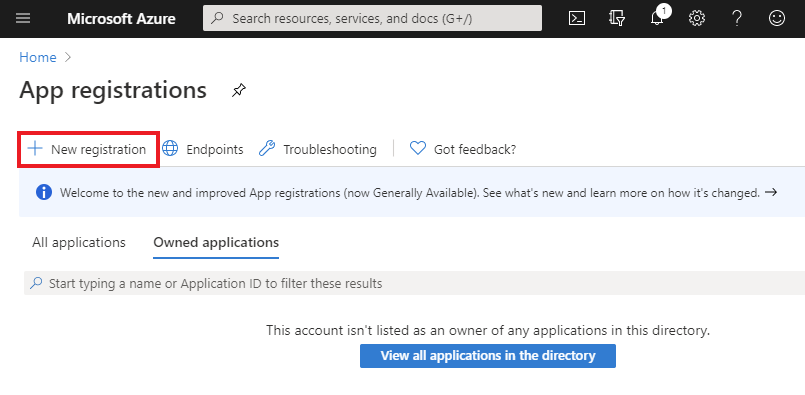Open the hamburger portal menu
The image size is (805, 395).
[x=23, y=18]
